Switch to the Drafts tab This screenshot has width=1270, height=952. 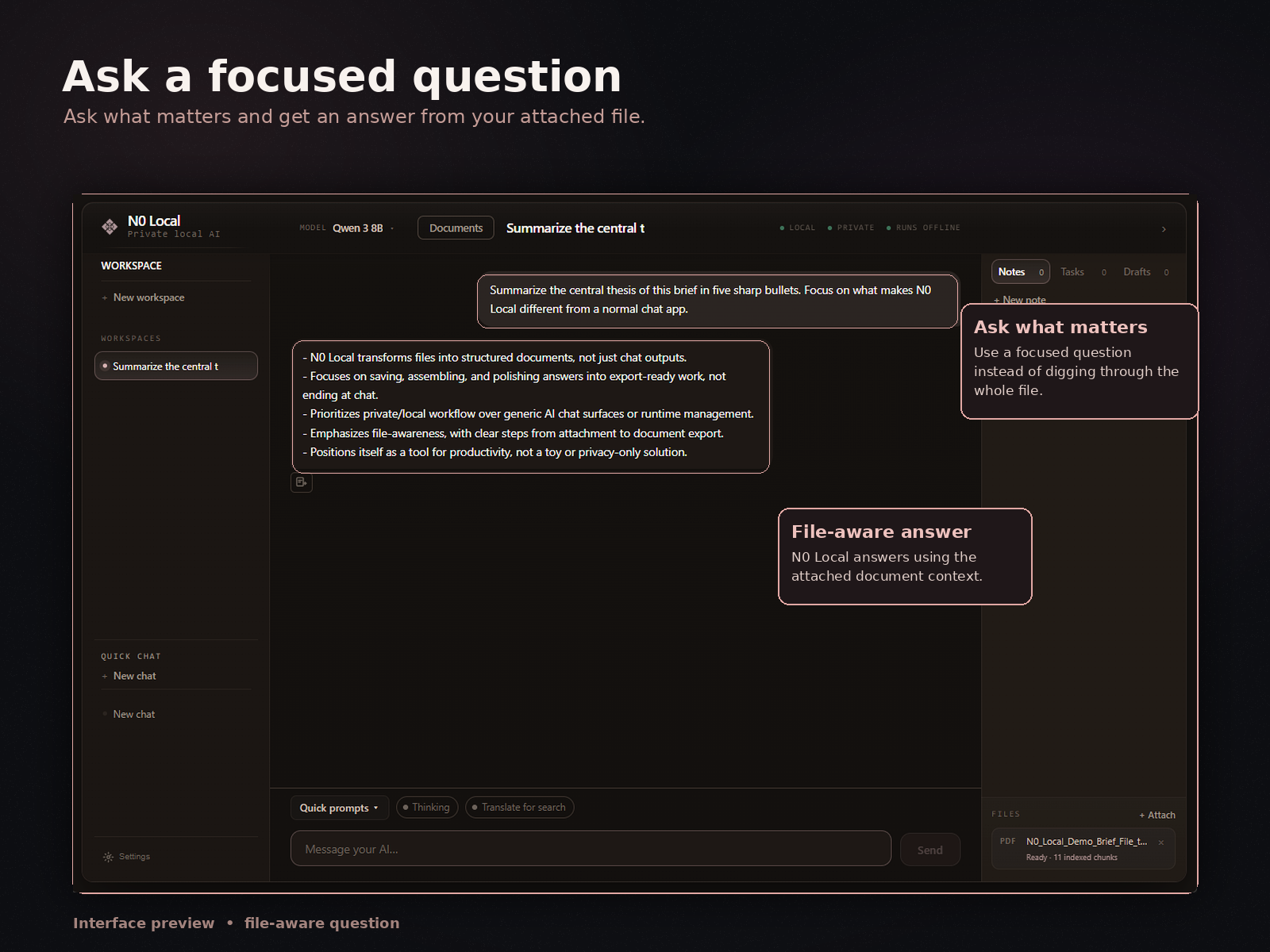point(1145,272)
